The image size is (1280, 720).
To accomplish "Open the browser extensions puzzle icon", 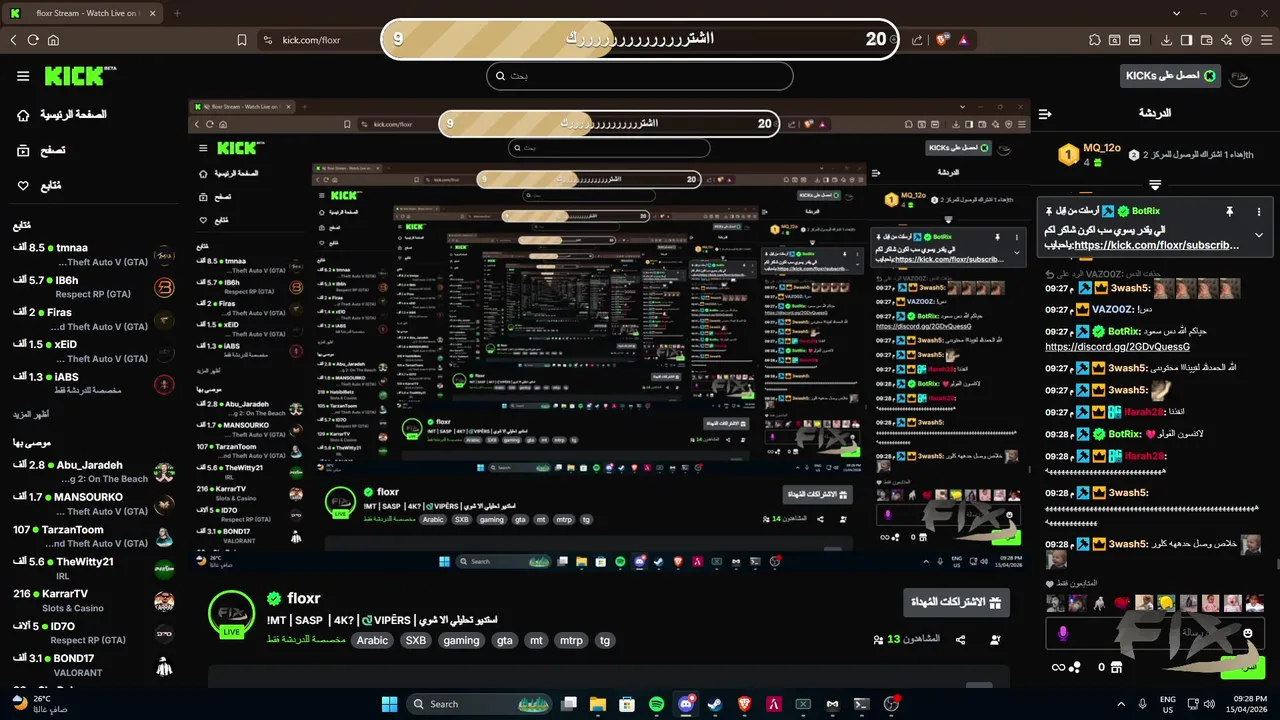I will point(1095,40).
